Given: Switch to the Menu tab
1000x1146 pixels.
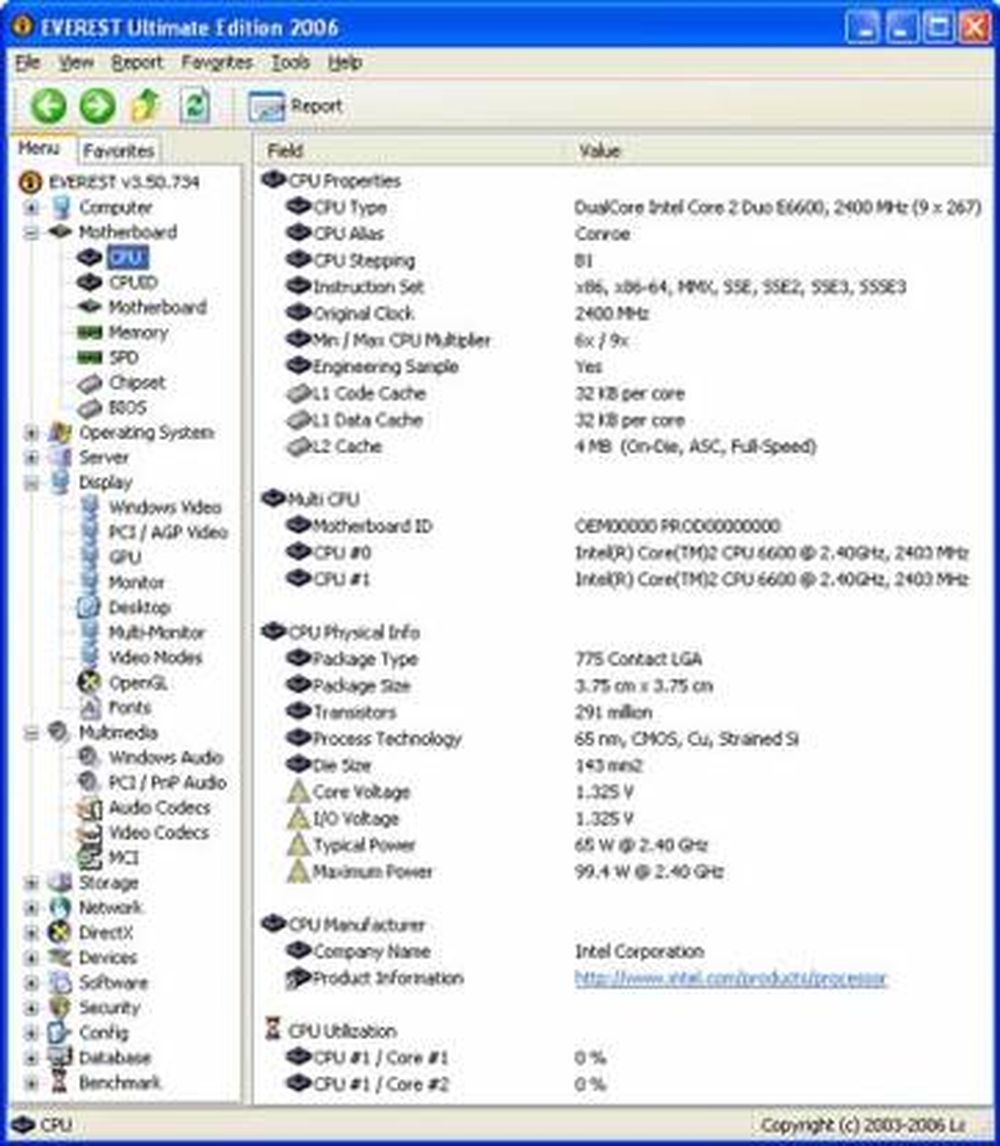Looking at the screenshot, I should click(x=39, y=148).
